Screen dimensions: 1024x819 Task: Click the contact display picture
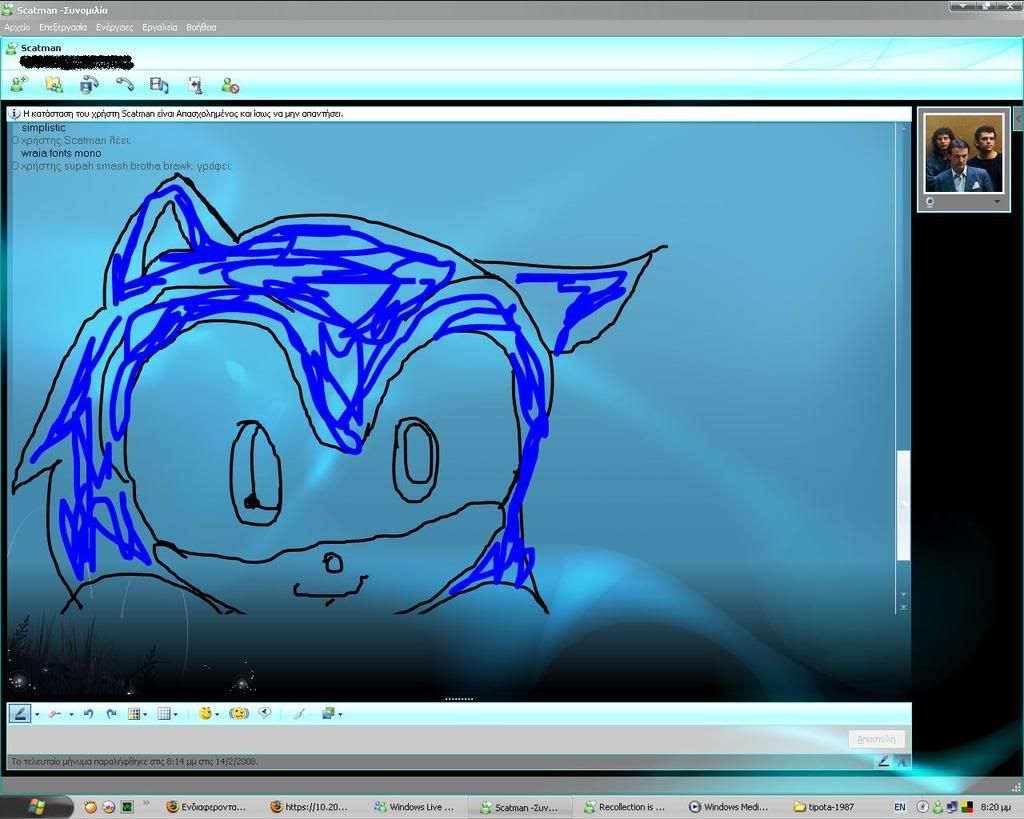[963, 153]
